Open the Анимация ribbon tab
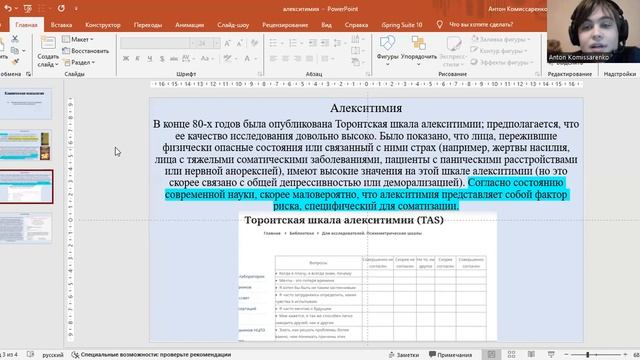Image resolution: width=640 pixels, height=360 pixels. [189, 25]
